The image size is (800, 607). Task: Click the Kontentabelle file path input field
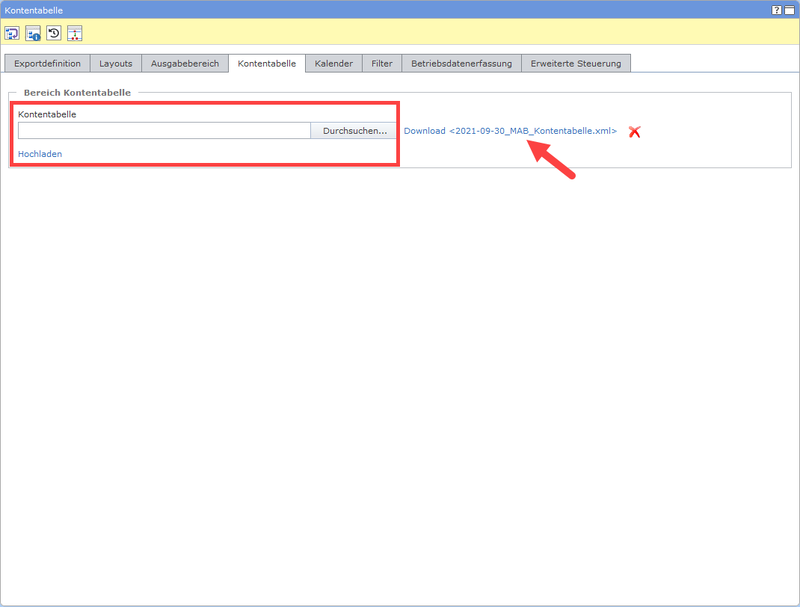(x=164, y=131)
